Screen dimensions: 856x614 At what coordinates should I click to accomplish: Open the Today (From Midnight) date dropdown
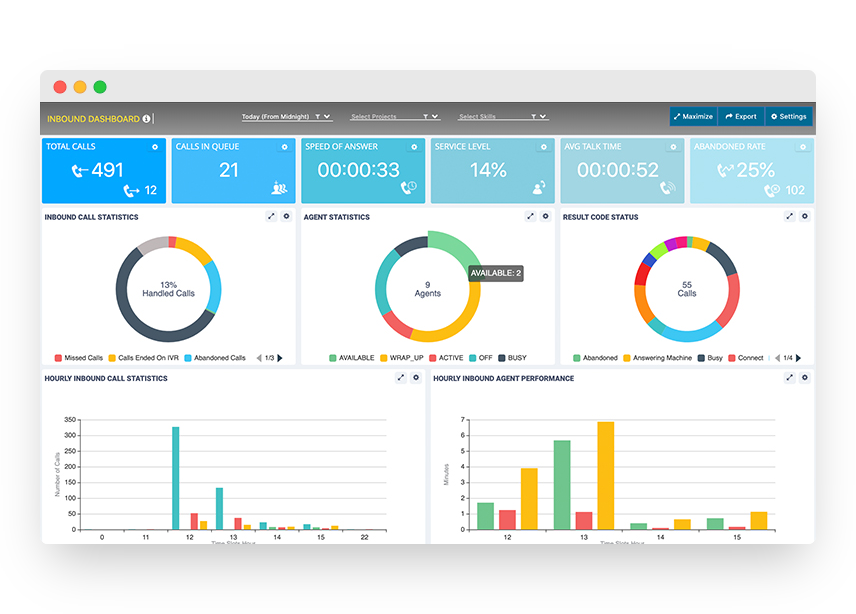pos(287,116)
